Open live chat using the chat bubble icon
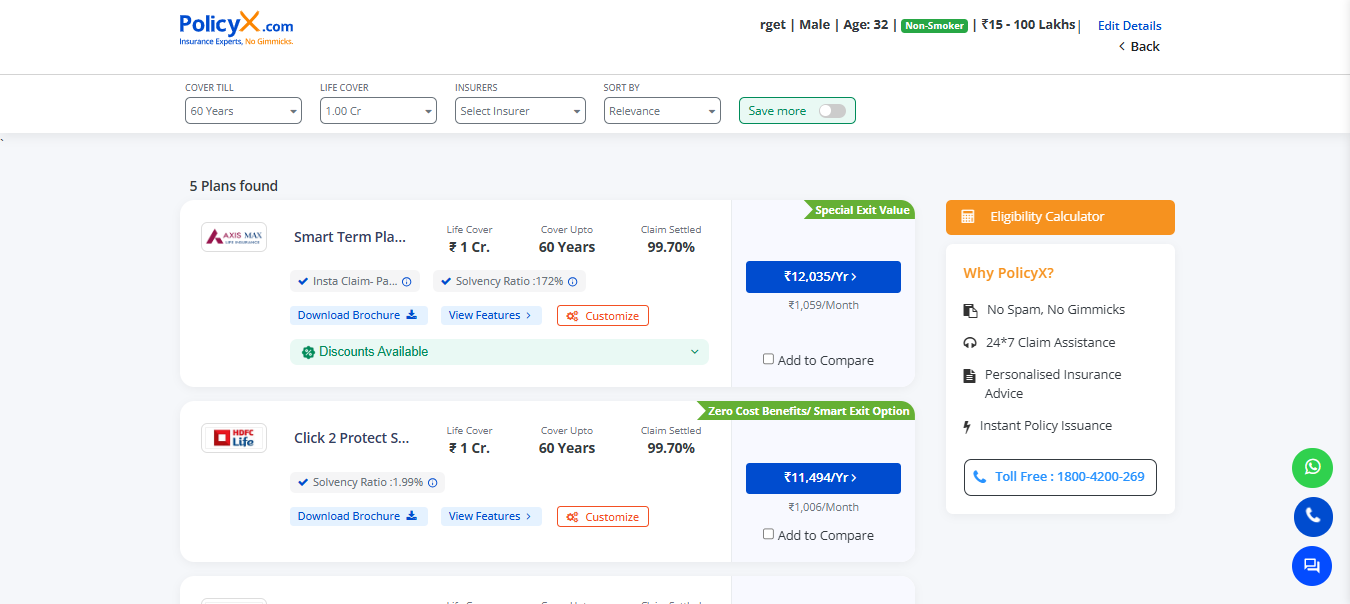Image resolution: width=1350 pixels, height=604 pixels. (1312, 565)
